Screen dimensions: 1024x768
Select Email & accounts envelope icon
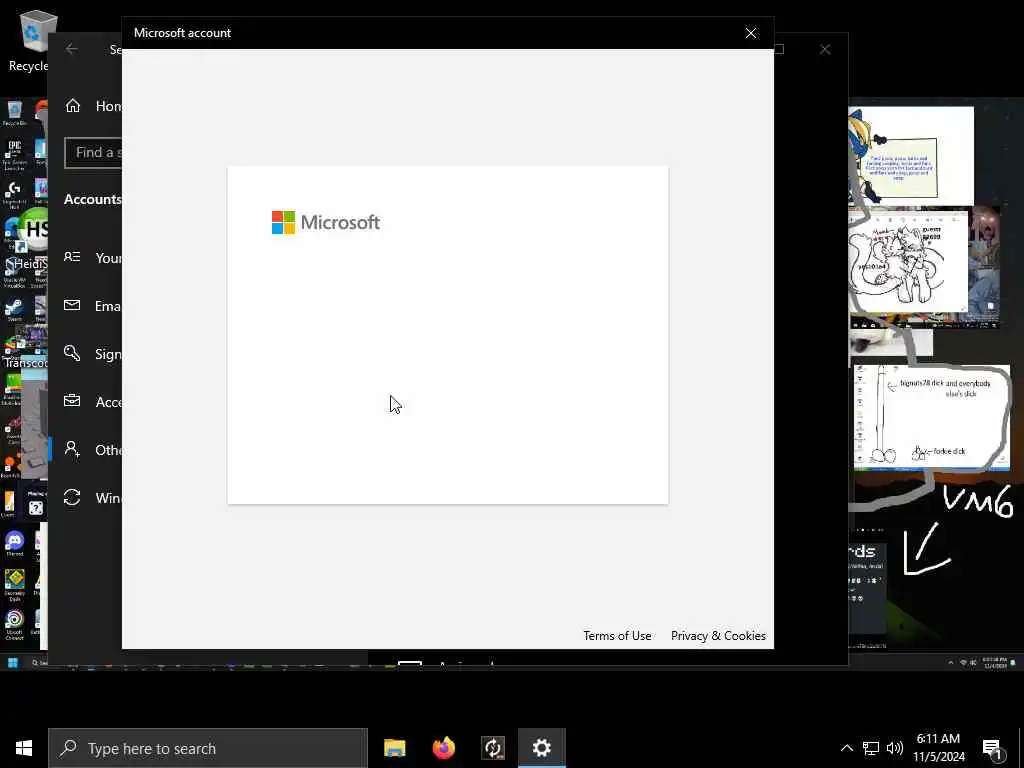tap(72, 305)
